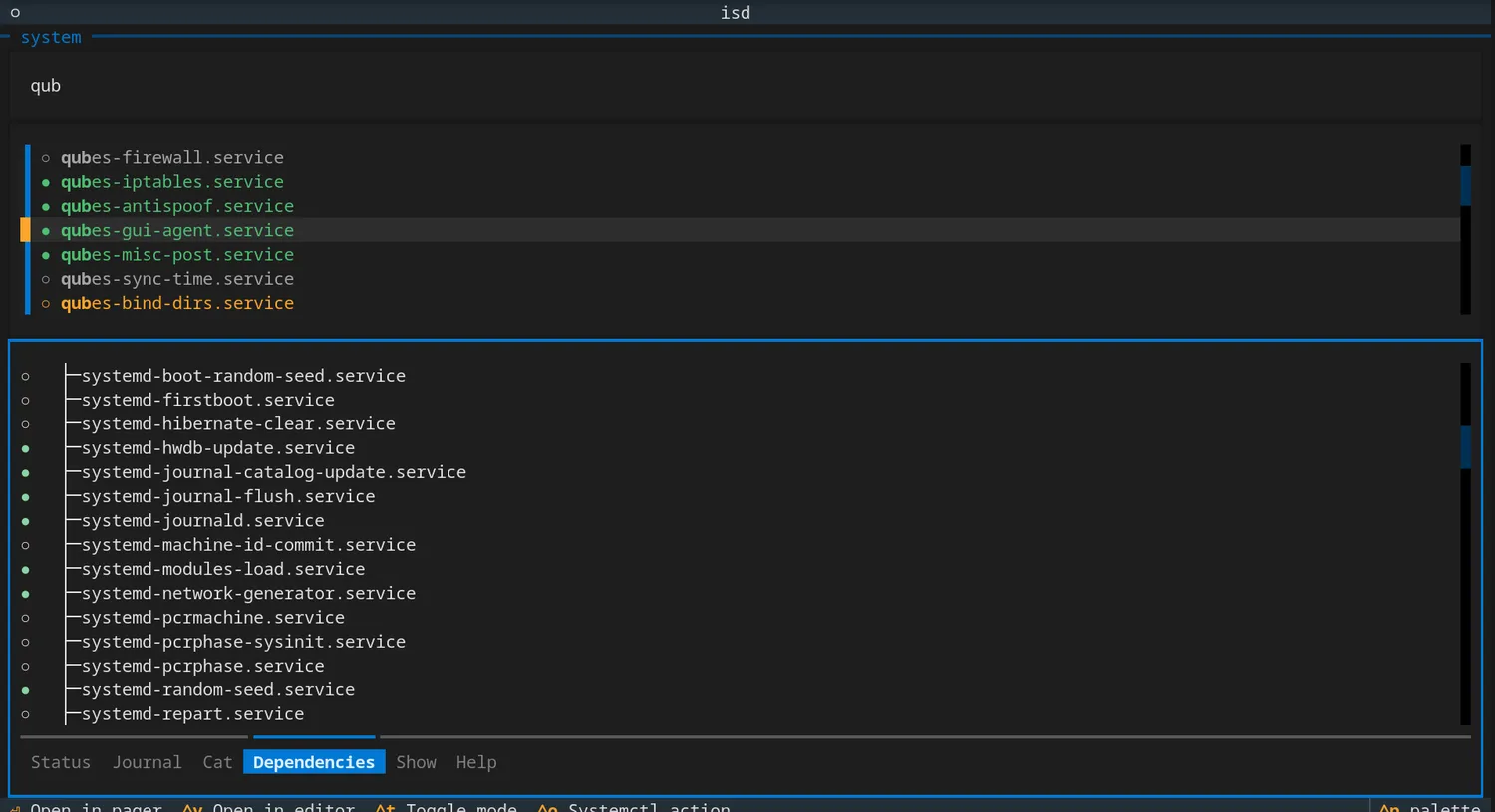Click the search field containing 'qub'
Image resolution: width=1495 pixels, height=812 pixels.
(x=746, y=86)
